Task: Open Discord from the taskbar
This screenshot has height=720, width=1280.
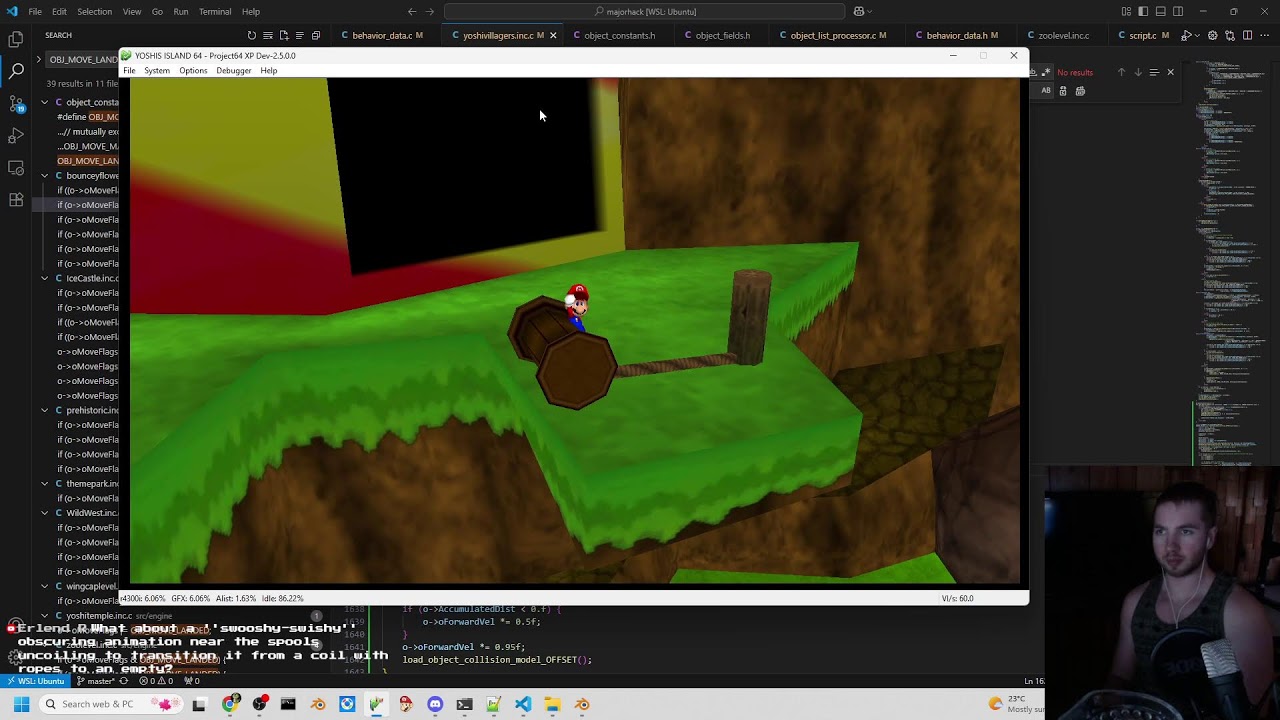Action: pos(435,704)
